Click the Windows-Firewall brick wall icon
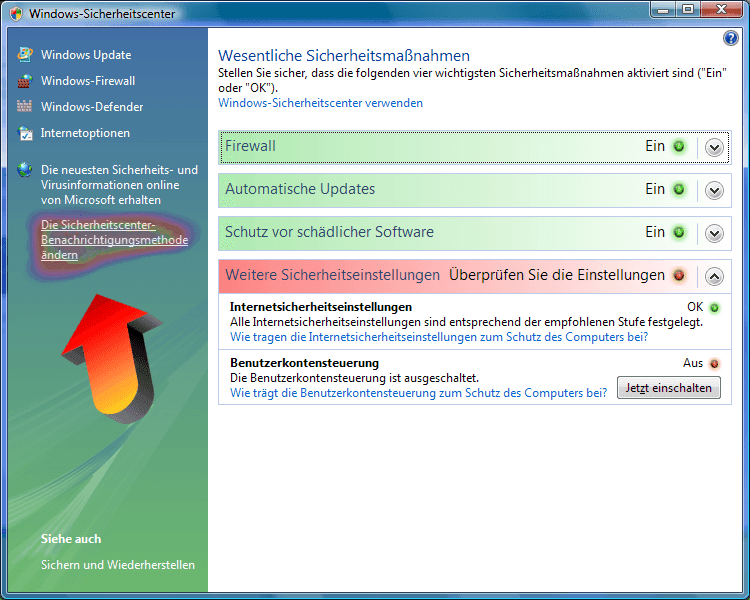The width and height of the screenshot is (750, 600). tap(25, 81)
